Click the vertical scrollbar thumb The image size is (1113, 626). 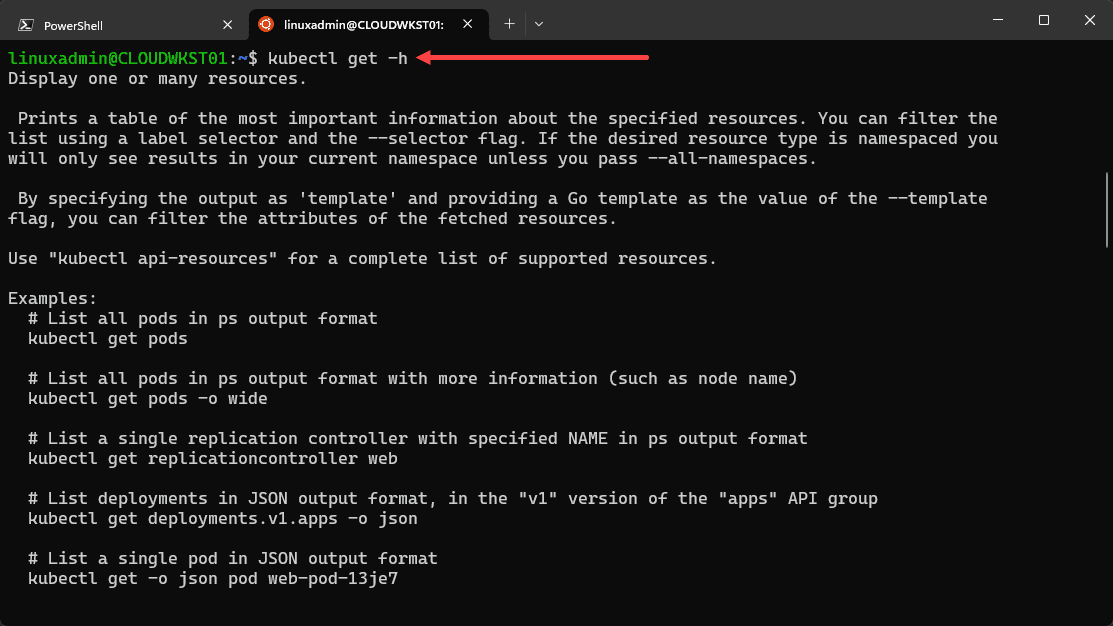pos(1107,209)
